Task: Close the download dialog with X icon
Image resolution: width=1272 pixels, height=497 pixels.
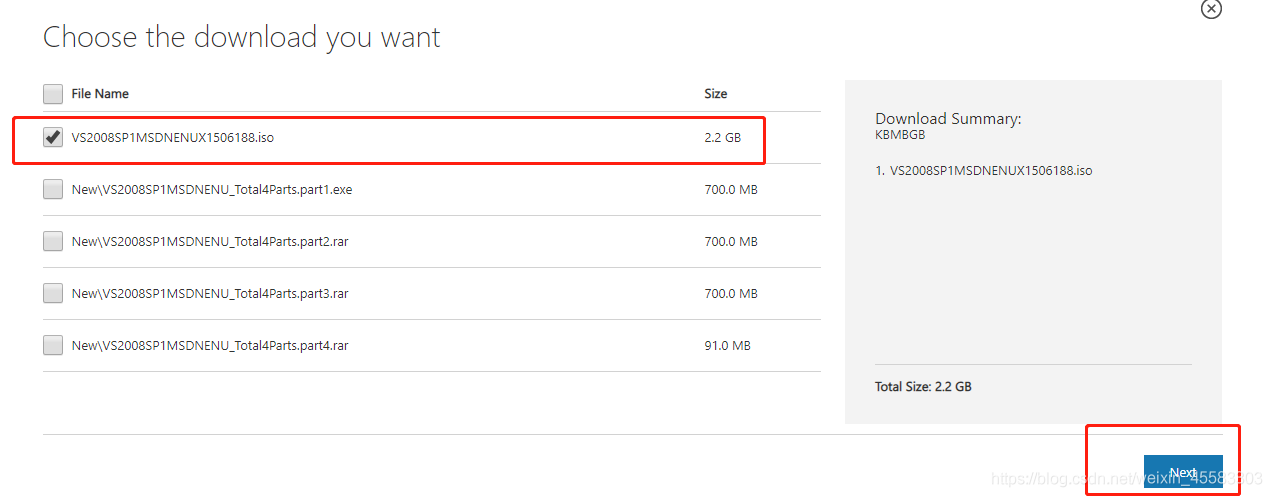Action: click(1211, 8)
